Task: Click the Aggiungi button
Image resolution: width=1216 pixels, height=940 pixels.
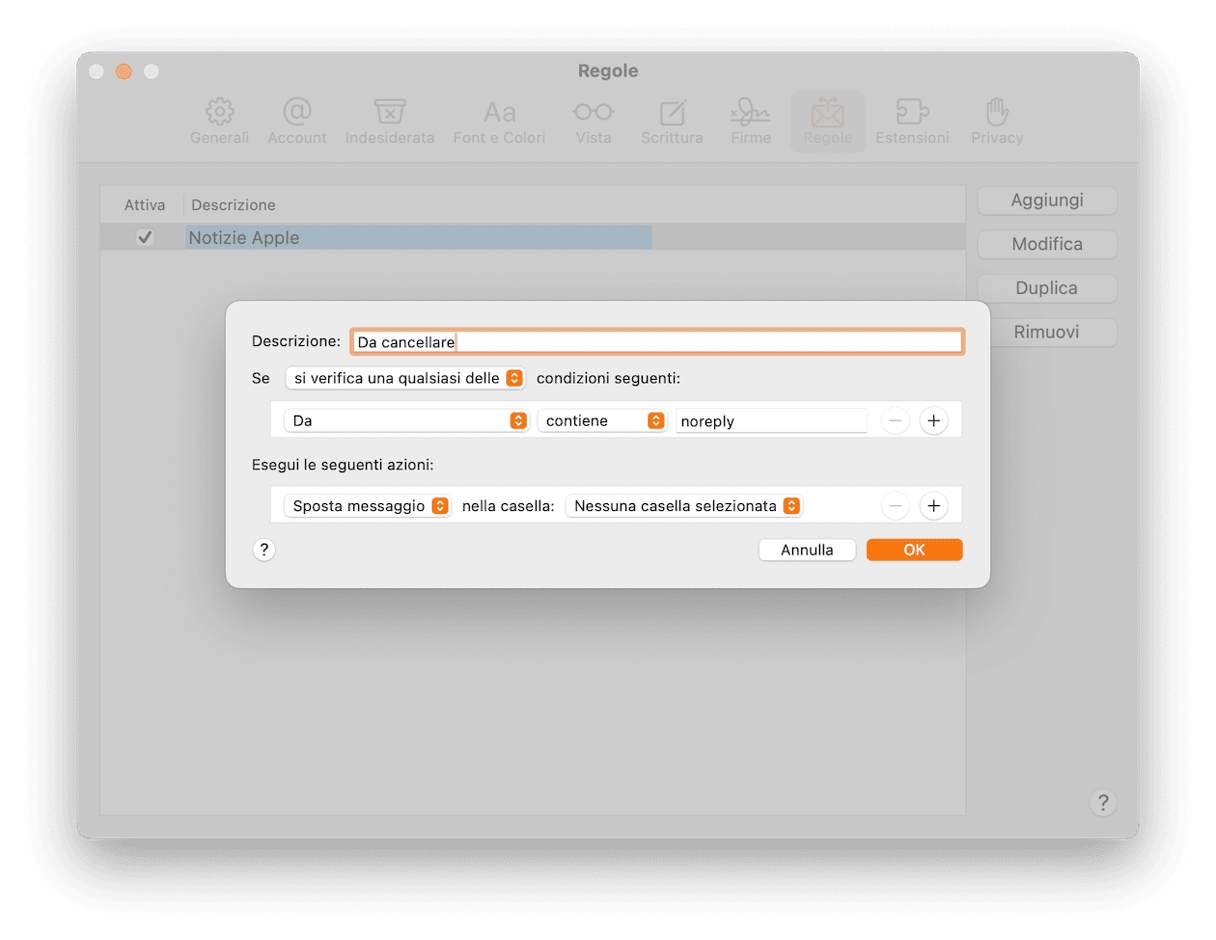Action: point(1047,200)
